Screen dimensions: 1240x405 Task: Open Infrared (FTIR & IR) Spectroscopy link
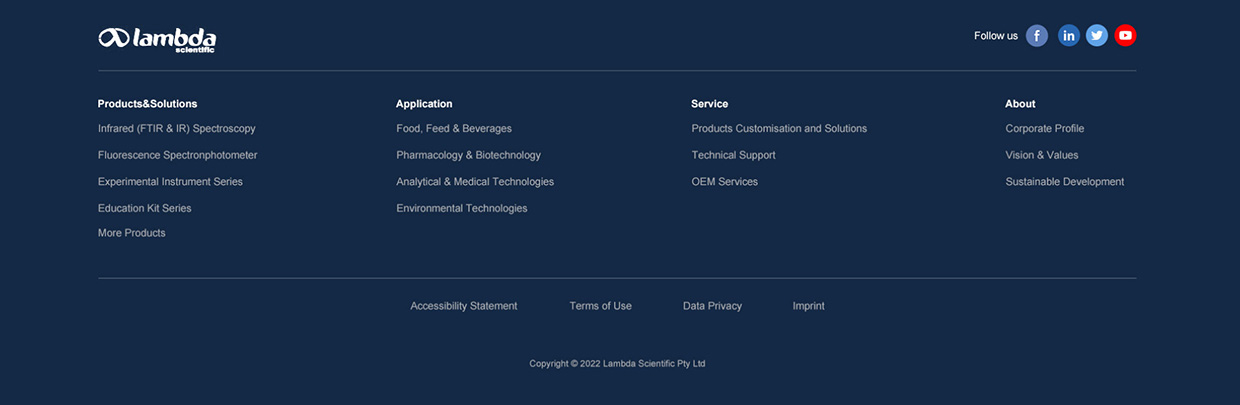[177, 129]
